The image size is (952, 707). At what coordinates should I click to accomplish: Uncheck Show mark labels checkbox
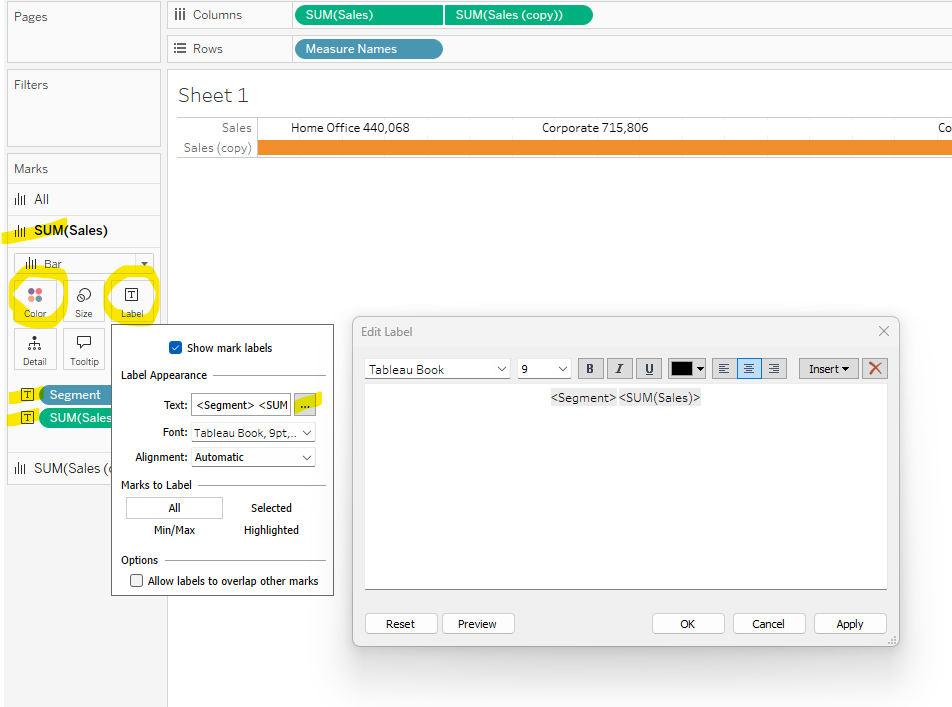point(176,348)
